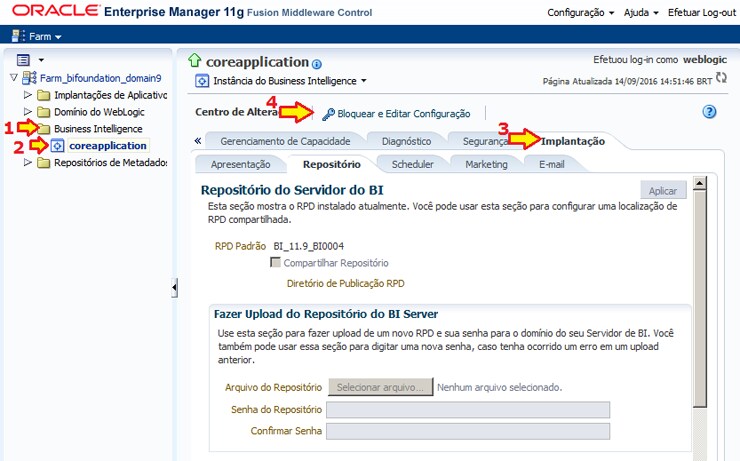Click the Aplicar button
This screenshot has height=461, width=740.
(x=663, y=191)
